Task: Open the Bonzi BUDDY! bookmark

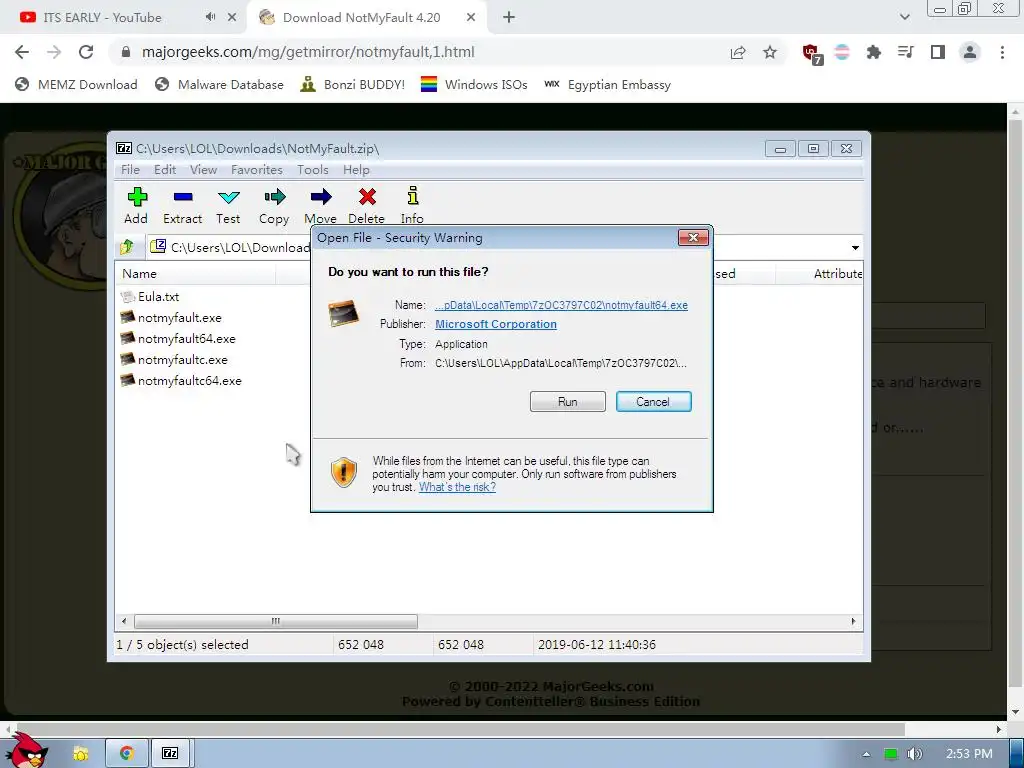Action: (353, 84)
